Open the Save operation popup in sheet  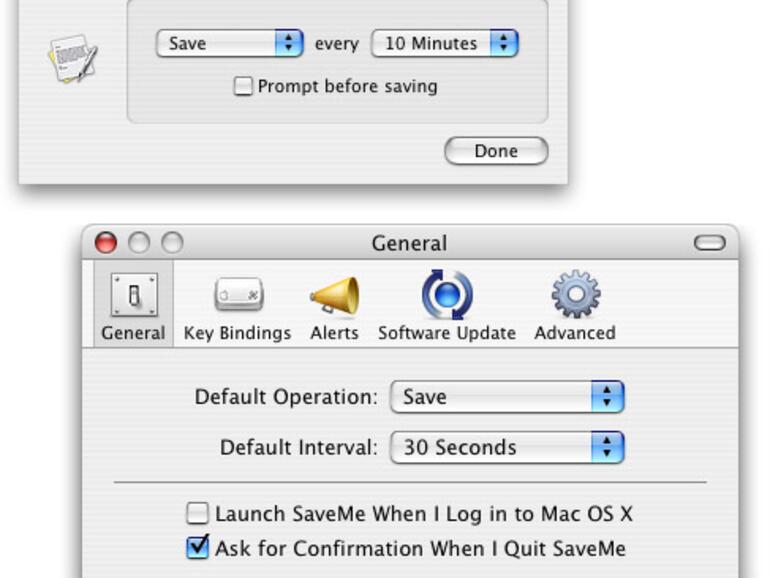coord(229,43)
